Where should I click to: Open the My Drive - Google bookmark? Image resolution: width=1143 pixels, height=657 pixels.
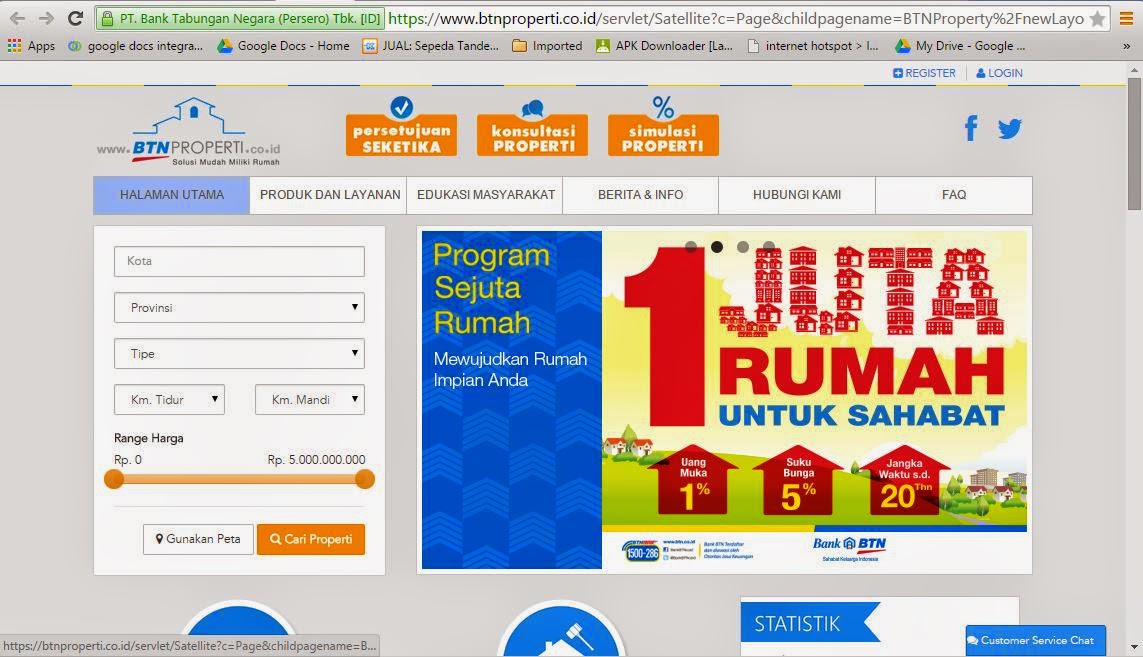click(x=961, y=46)
